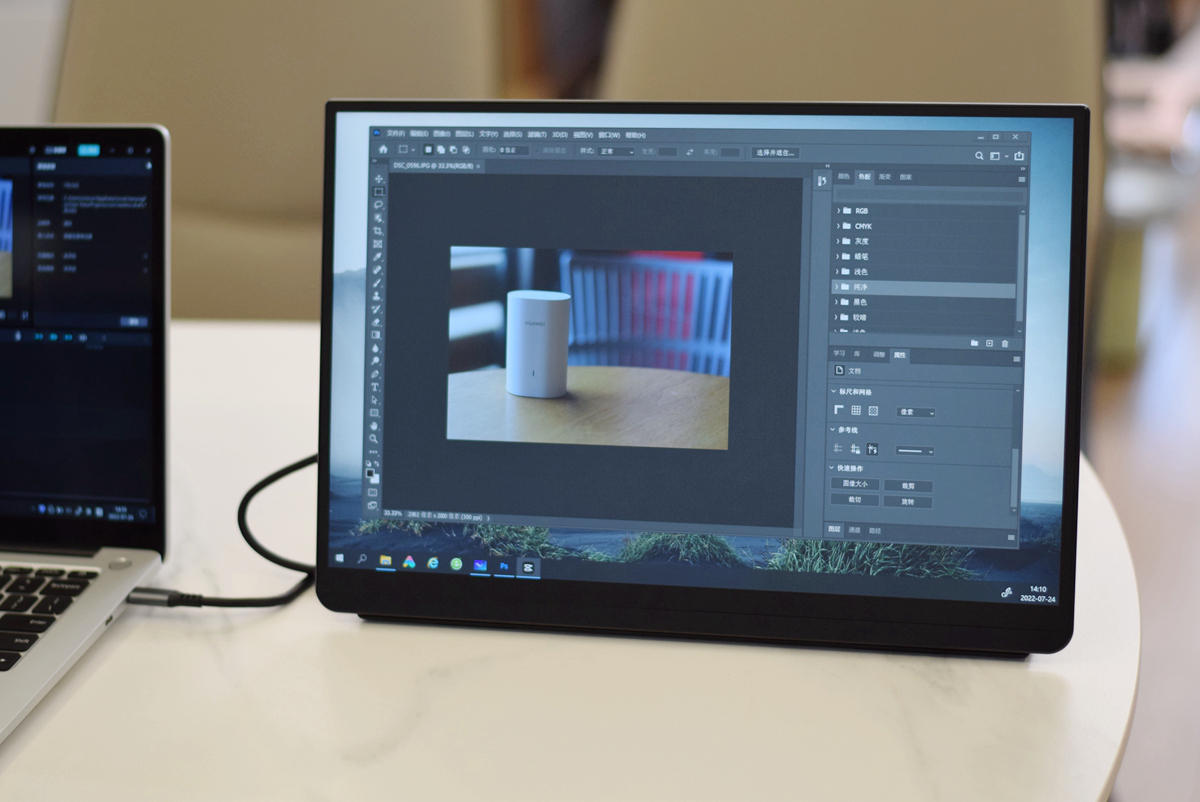Expand the RGB swatch folder

[838, 211]
